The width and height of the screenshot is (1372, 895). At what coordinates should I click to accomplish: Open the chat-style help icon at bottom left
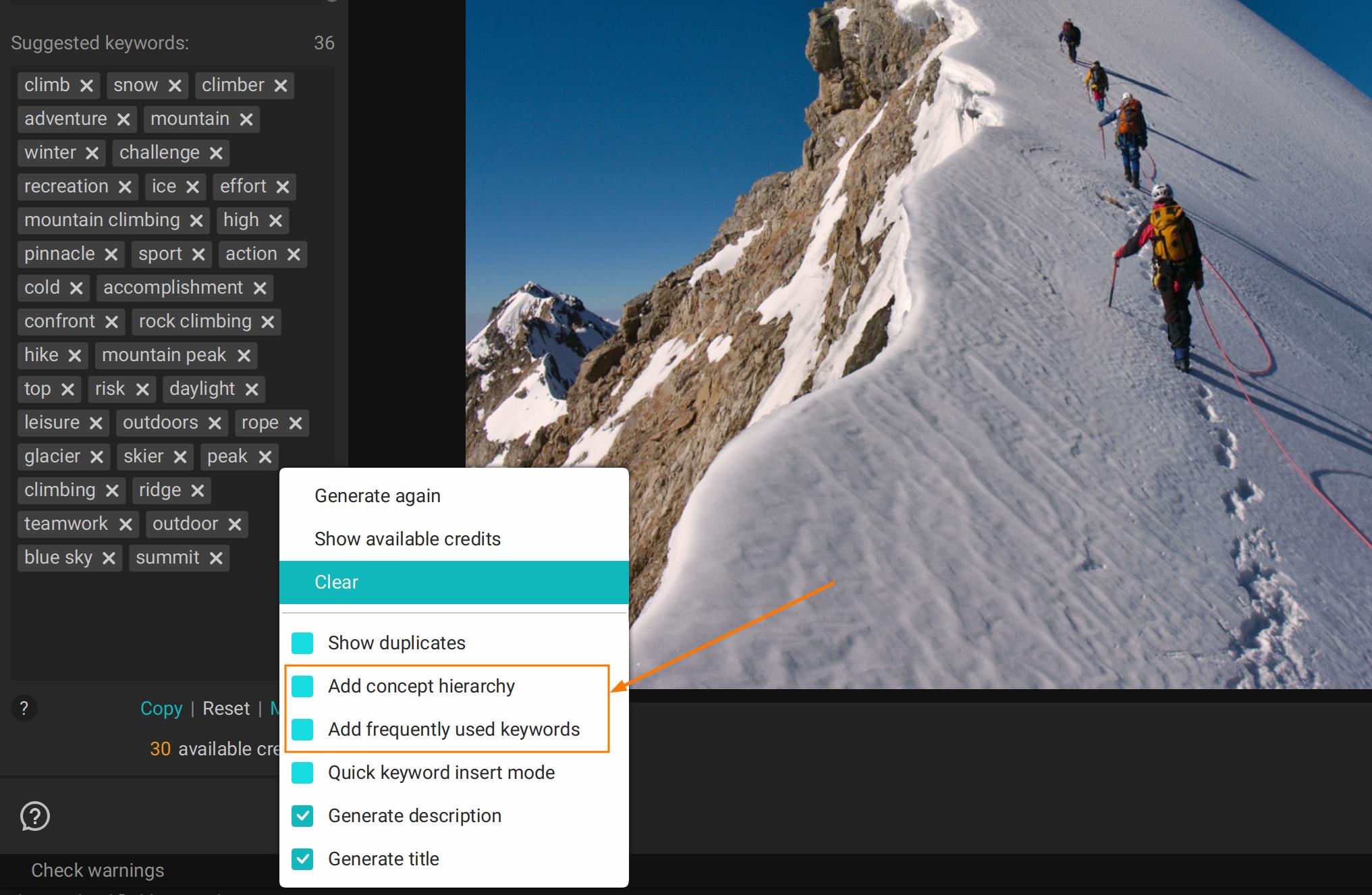click(x=35, y=816)
